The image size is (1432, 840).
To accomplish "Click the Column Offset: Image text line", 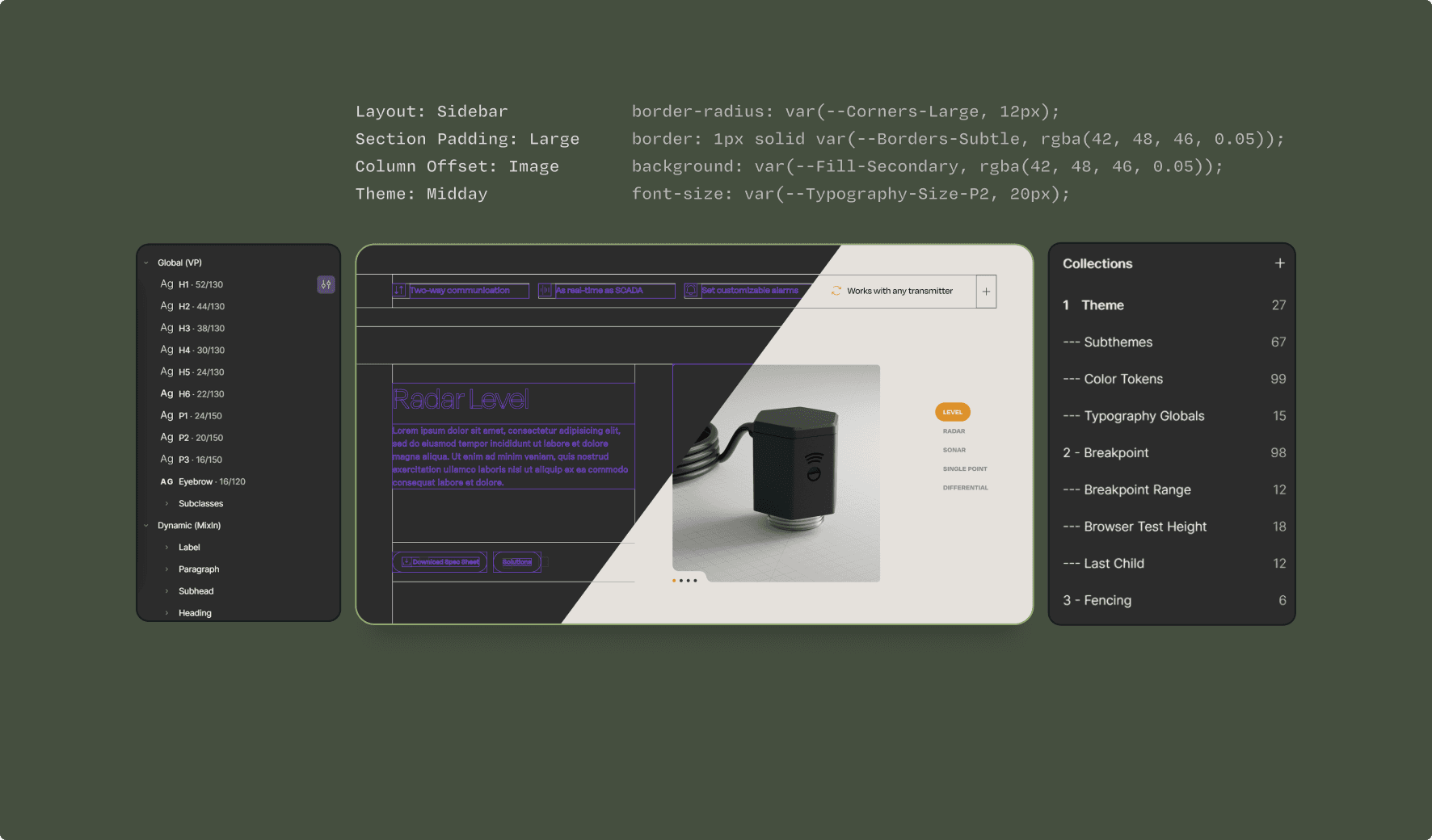I will pyautogui.click(x=457, y=166).
